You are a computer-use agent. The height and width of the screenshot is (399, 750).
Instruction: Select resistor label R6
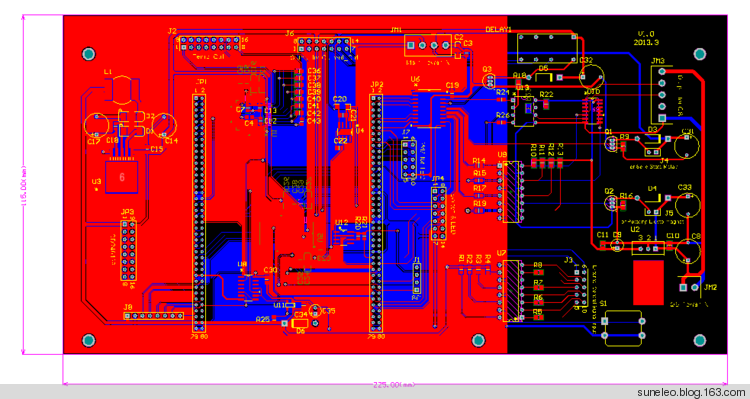(538, 297)
